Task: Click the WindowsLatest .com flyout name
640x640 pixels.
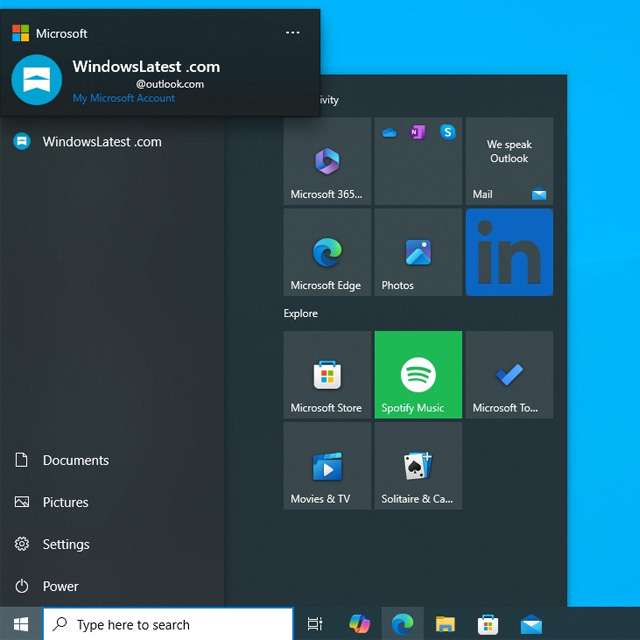Action: click(x=146, y=67)
